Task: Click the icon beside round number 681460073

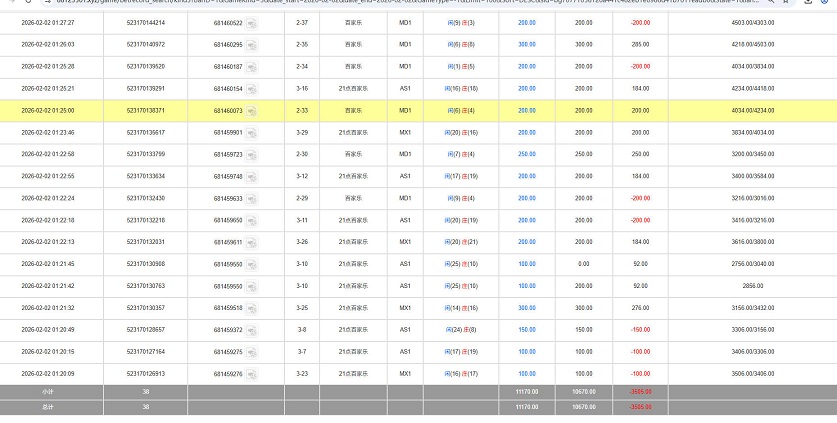Action: pyautogui.click(x=251, y=111)
